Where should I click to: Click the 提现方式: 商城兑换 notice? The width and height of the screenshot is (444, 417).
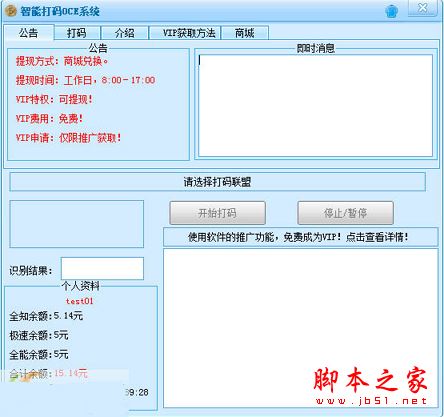[62, 61]
